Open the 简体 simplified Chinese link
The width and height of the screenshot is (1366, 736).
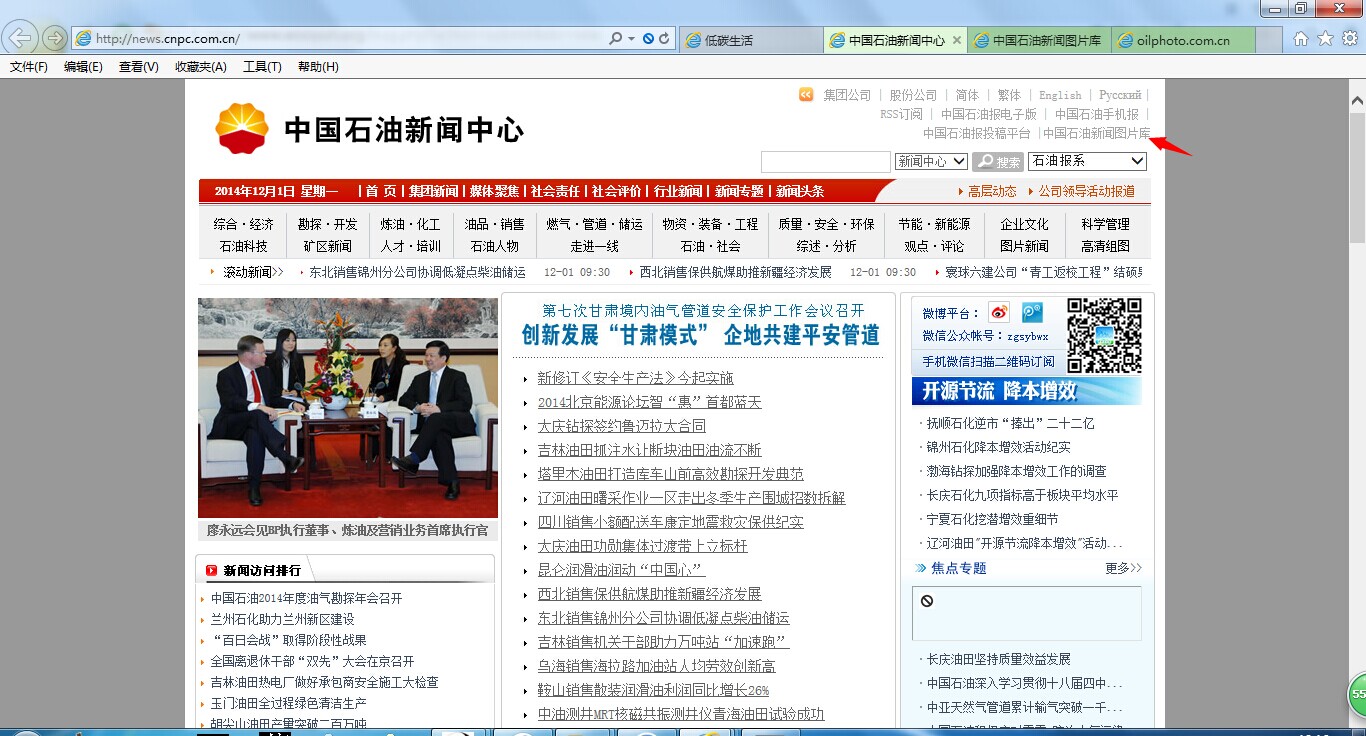click(x=967, y=95)
